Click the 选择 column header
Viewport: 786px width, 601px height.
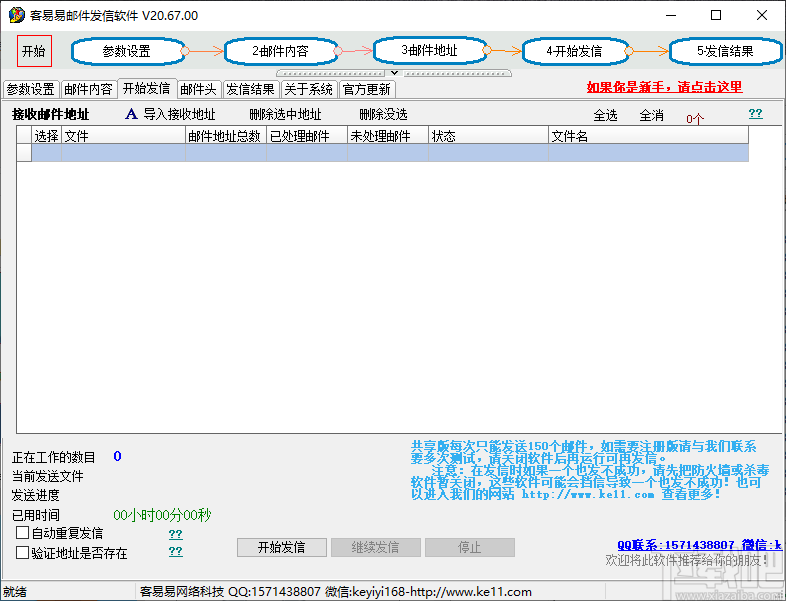coord(47,136)
